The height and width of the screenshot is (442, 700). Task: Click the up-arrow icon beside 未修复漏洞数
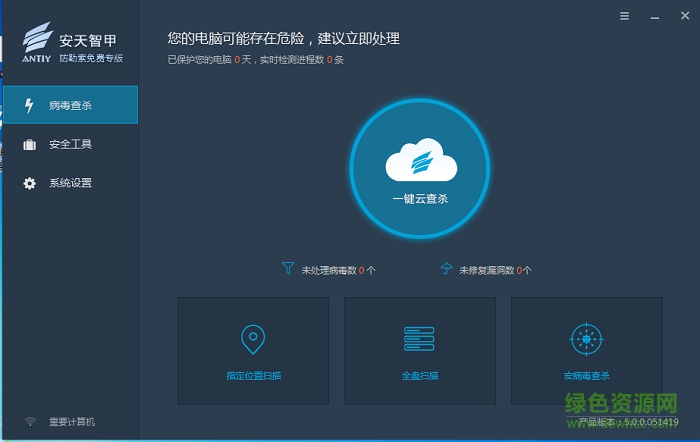click(446, 269)
